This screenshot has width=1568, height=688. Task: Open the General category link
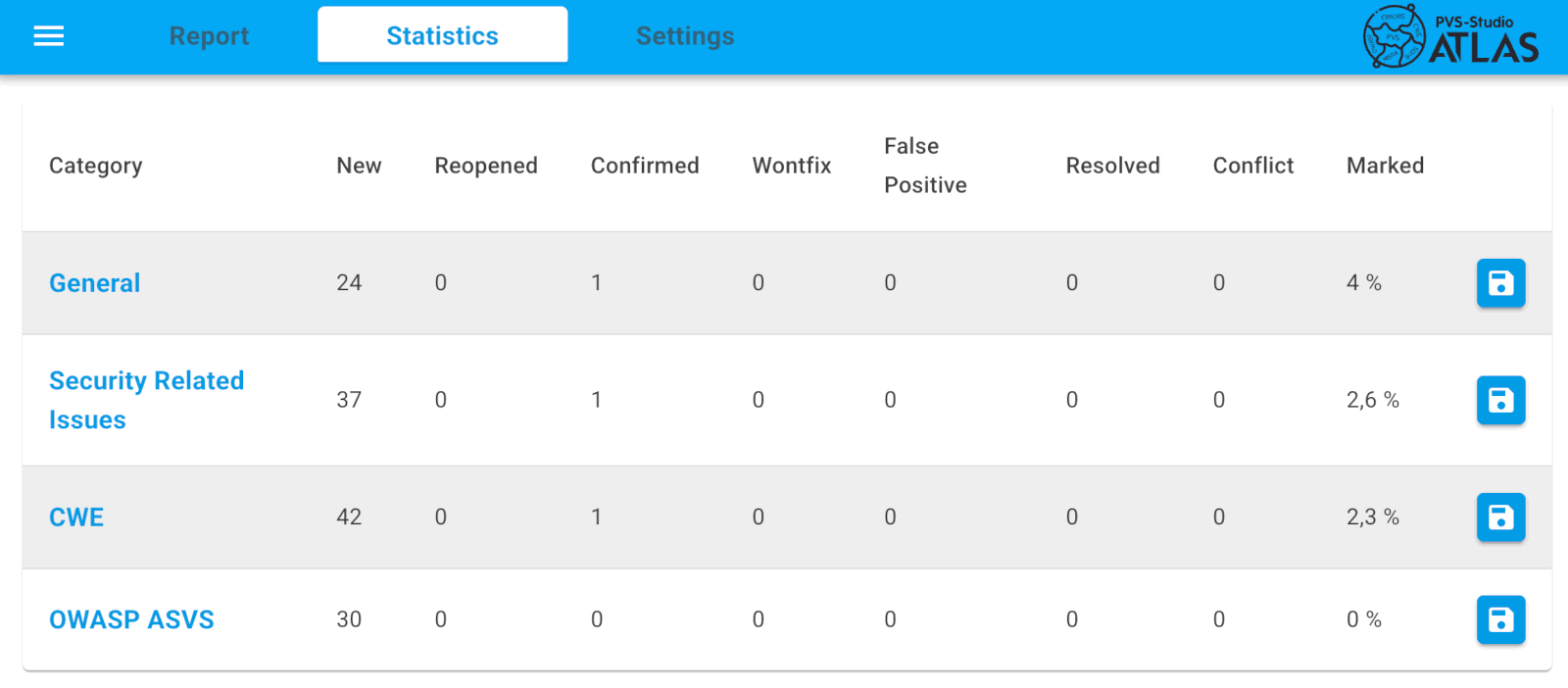click(x=95, y=283)
